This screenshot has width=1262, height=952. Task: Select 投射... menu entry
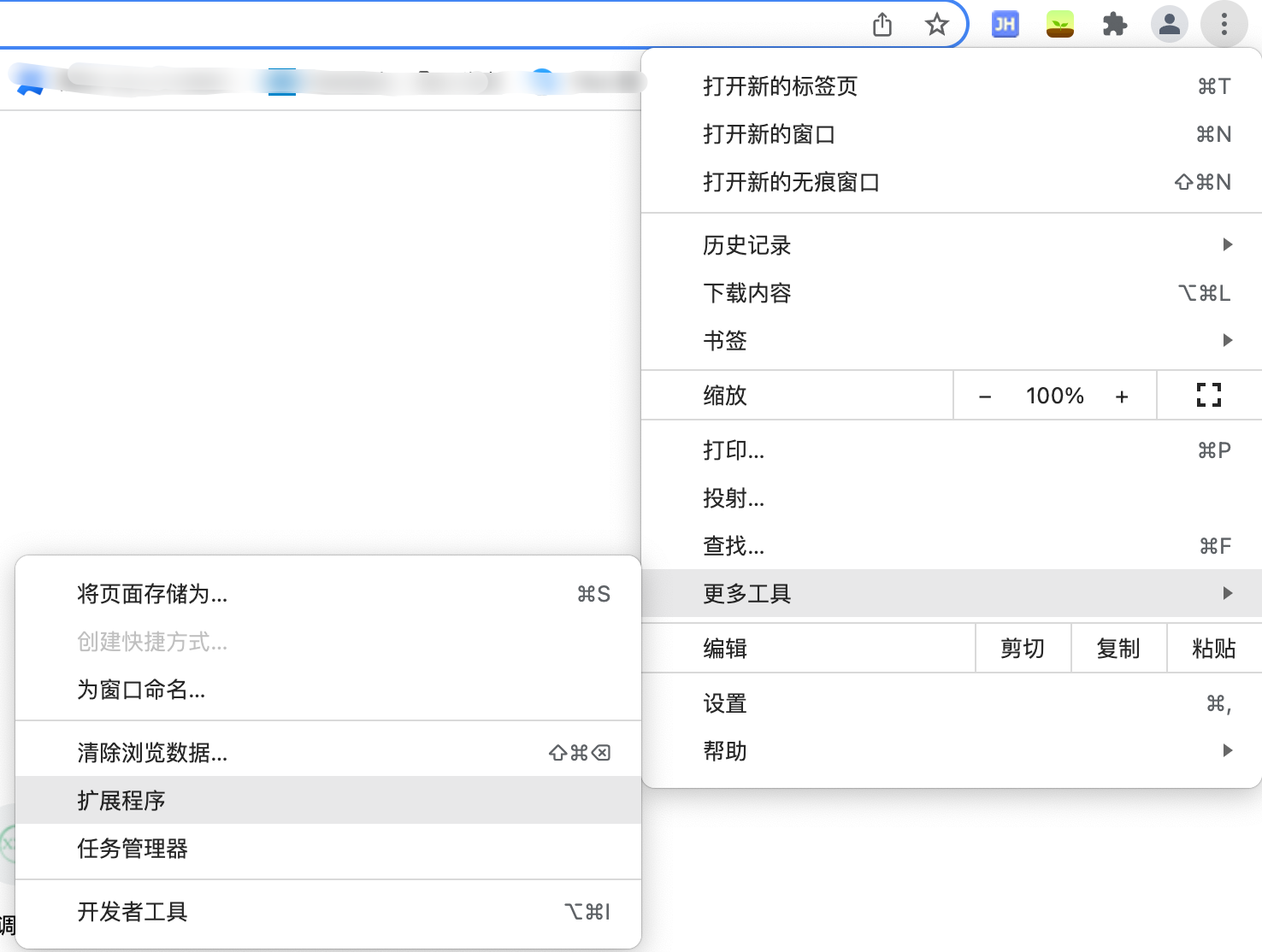952,498
